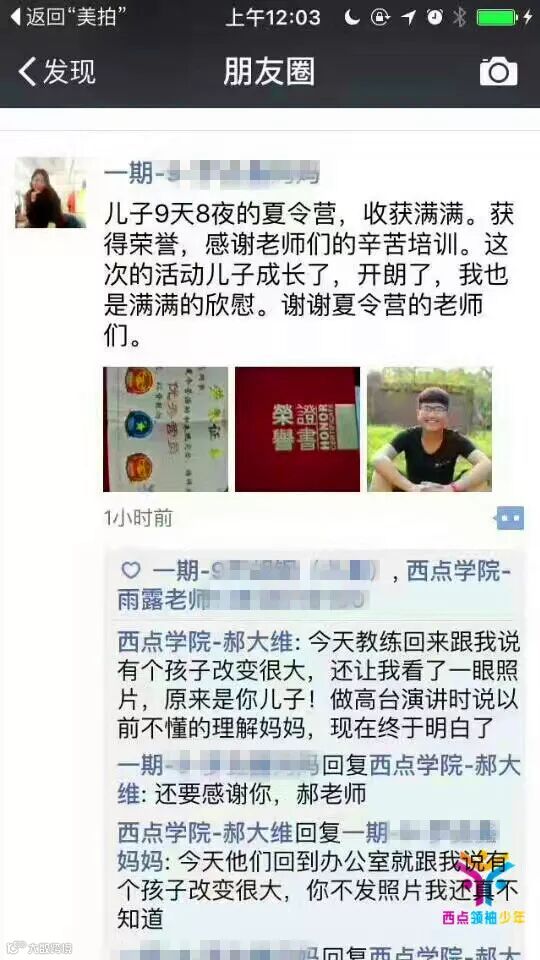Open 西点学院-雨露老师 in the likes list
Screen dimensions: 540x960
[315, 585]
